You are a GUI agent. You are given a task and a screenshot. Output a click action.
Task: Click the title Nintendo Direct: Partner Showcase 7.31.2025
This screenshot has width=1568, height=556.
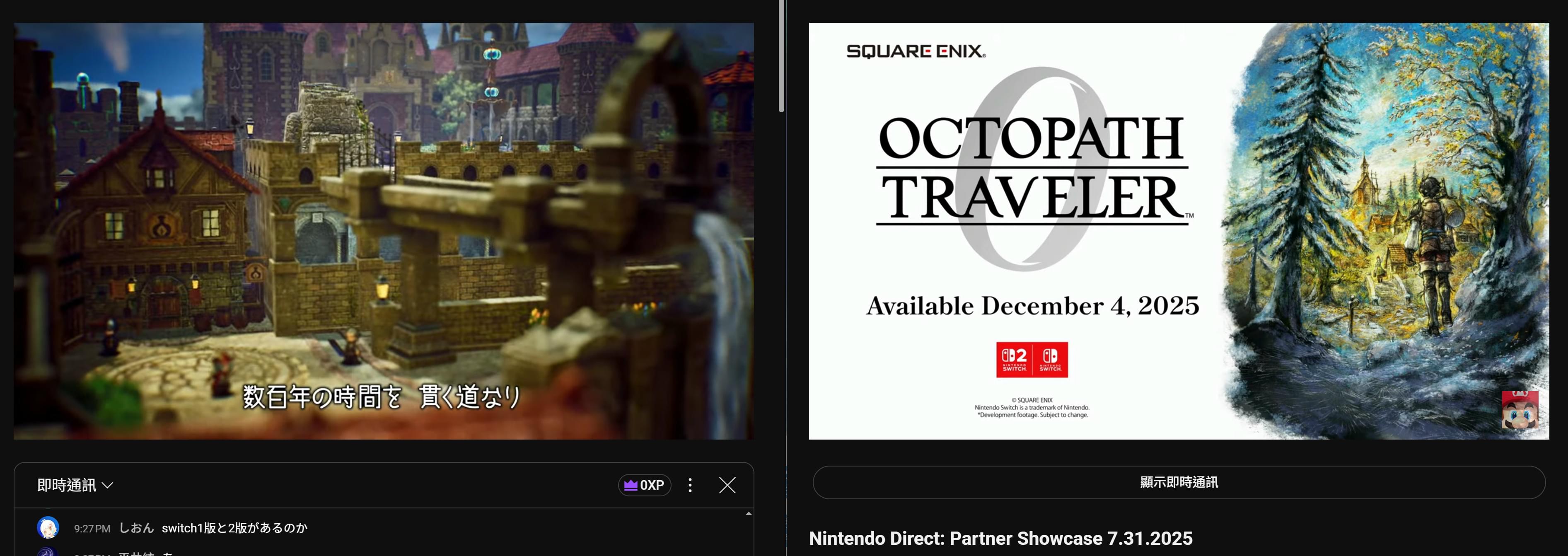[1000, 538]
